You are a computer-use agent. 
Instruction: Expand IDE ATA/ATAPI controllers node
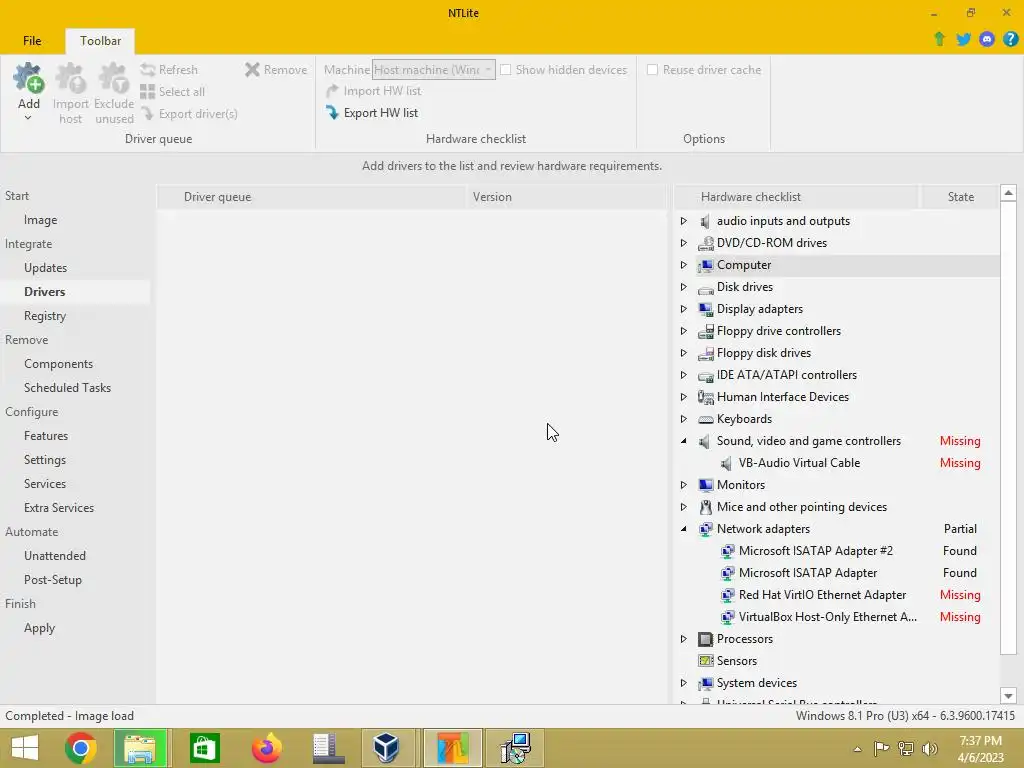click(x=684, y=375)
